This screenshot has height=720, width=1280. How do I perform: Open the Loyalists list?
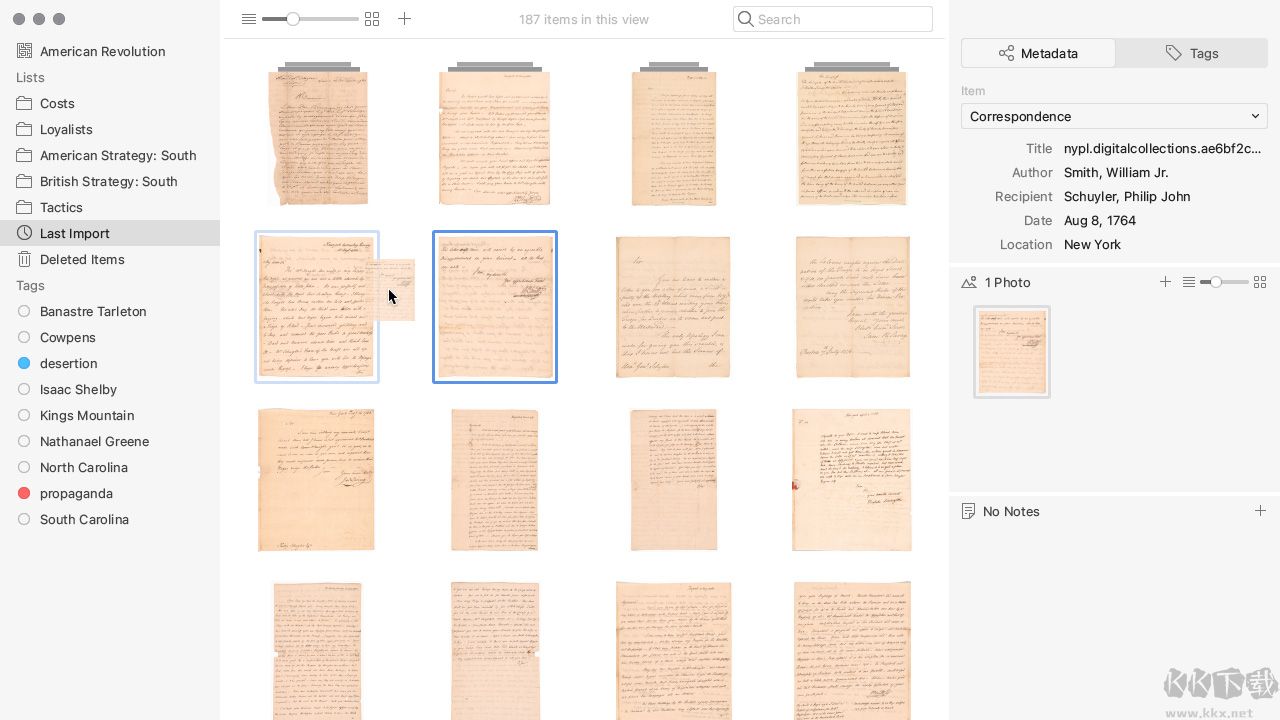[x=66, y=129]
